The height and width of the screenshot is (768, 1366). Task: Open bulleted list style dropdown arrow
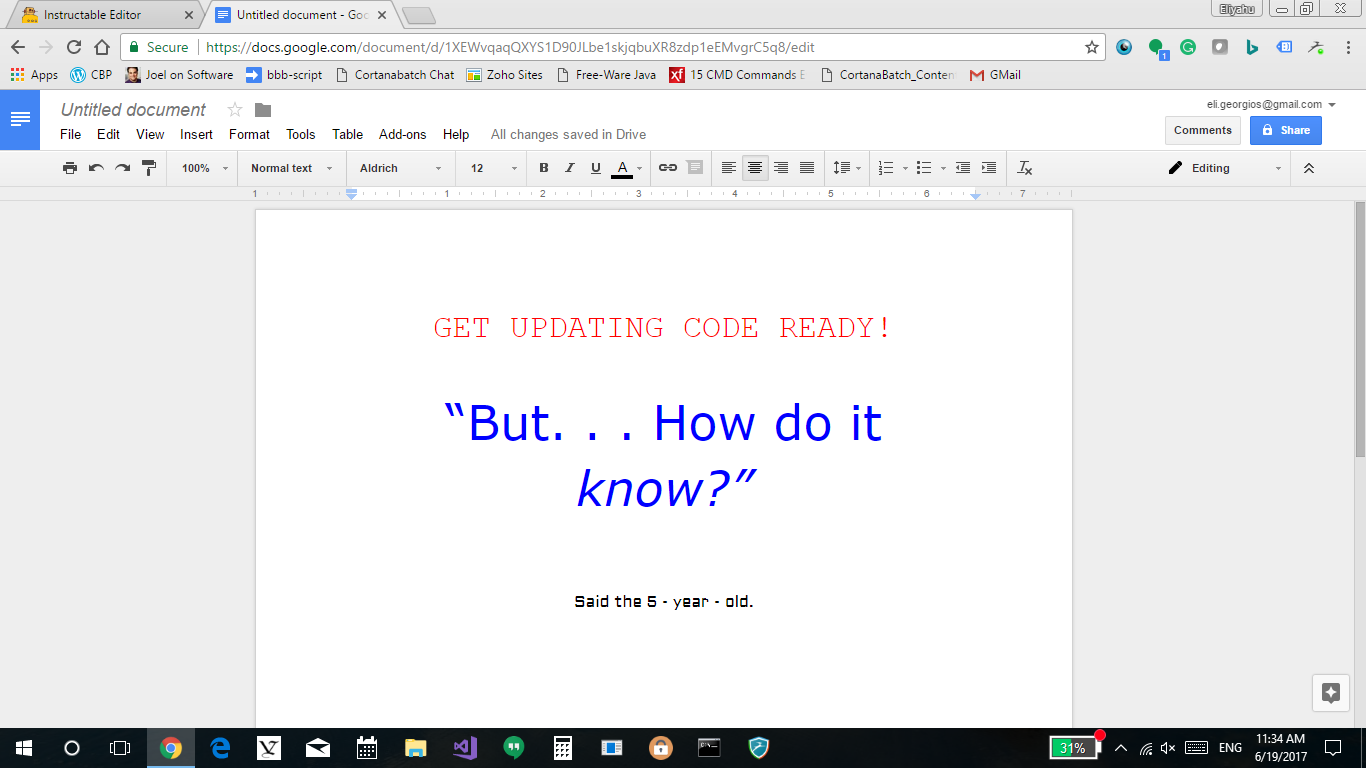(943, 168)
